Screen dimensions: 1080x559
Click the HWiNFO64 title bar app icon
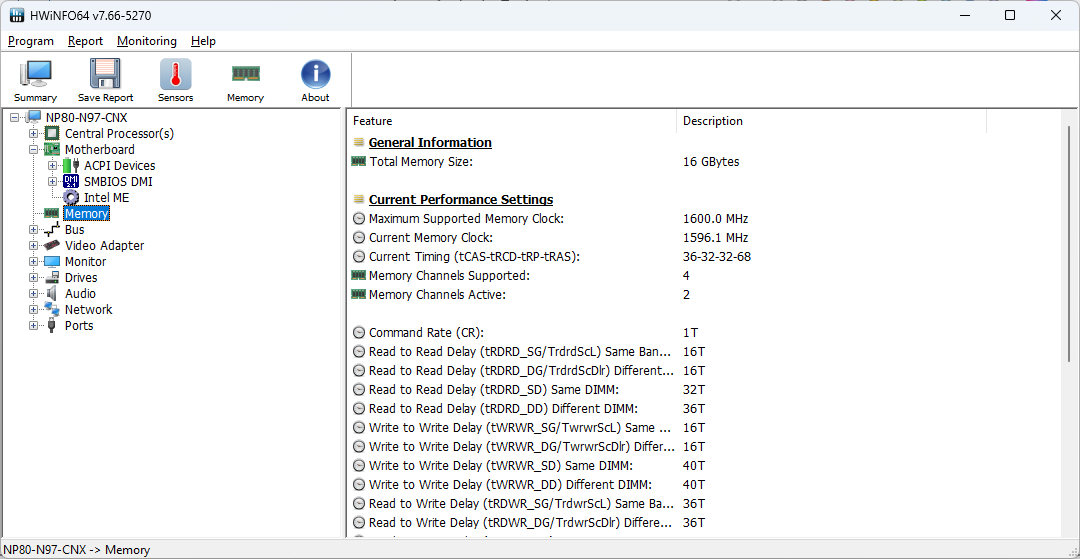(x=15, y=15)
